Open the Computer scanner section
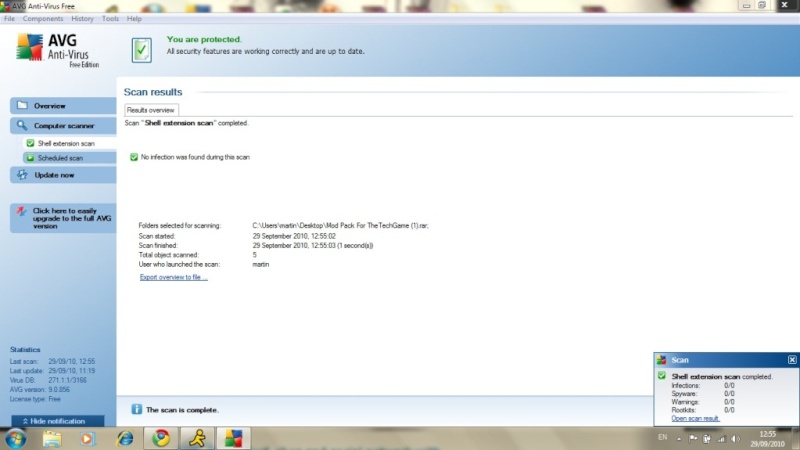The width and height of the screenshot is (800, 450). (x=63, y=126)
